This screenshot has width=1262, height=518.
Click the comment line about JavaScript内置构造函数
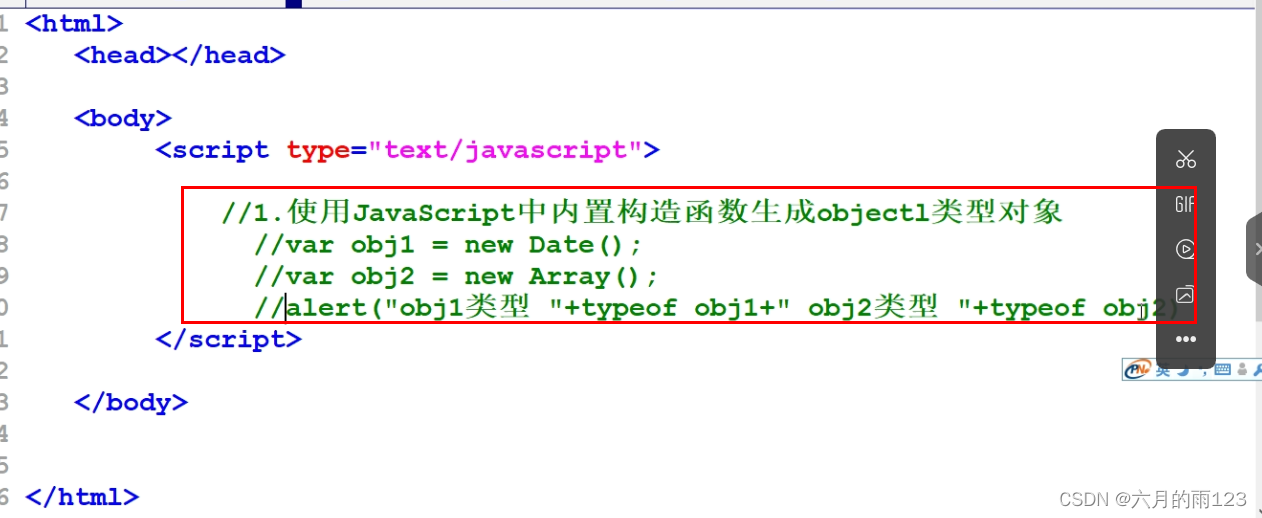point(642,212)
